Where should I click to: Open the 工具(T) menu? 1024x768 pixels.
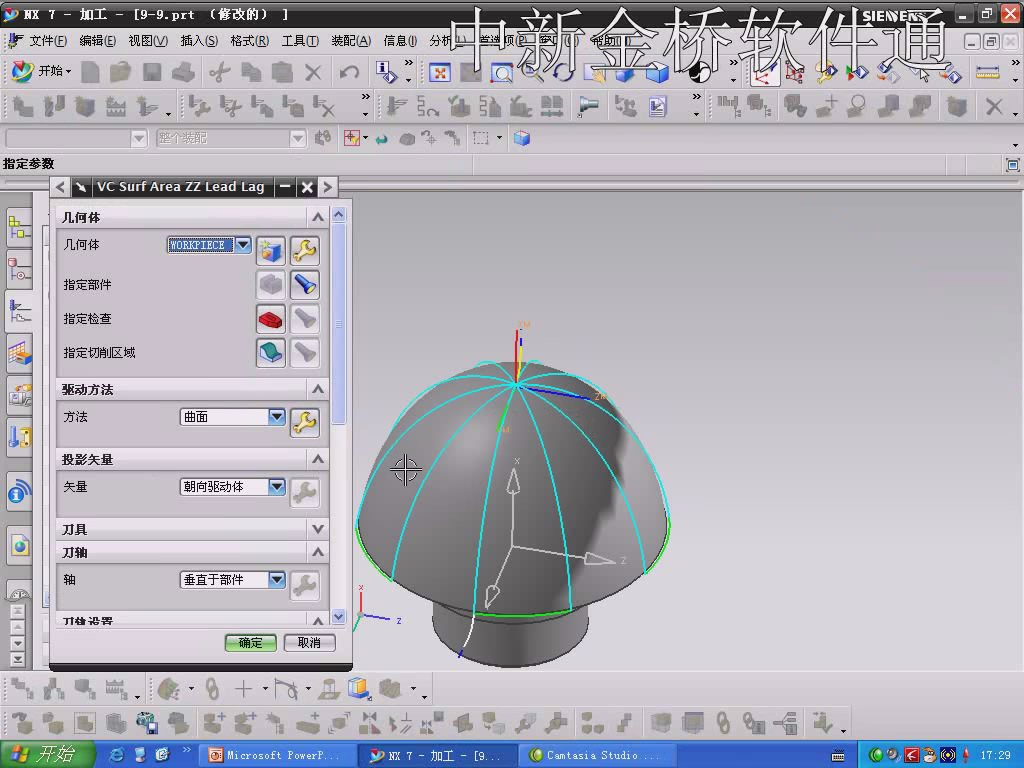click(300, 41)
